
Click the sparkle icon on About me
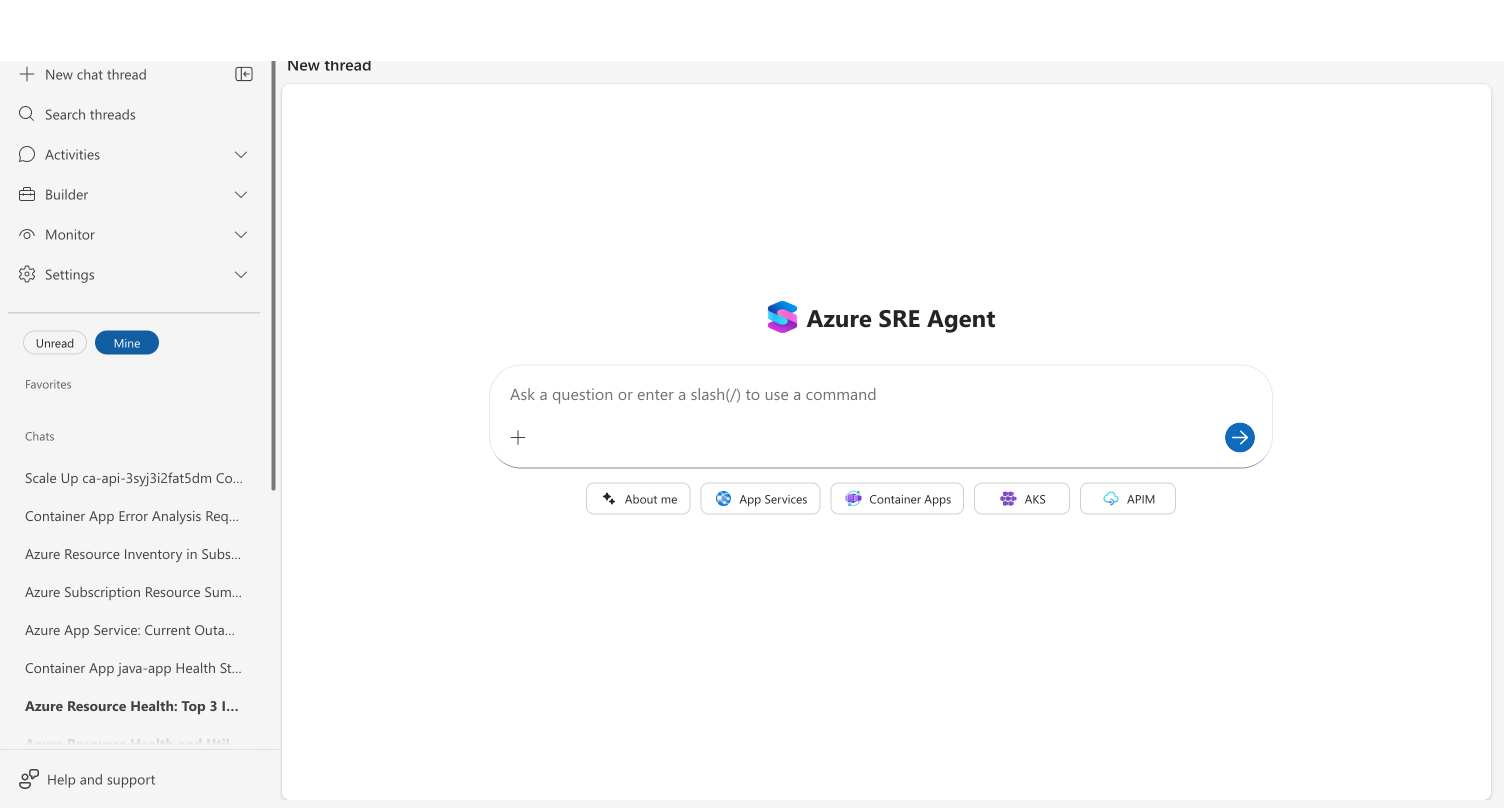tap(609, 498)
